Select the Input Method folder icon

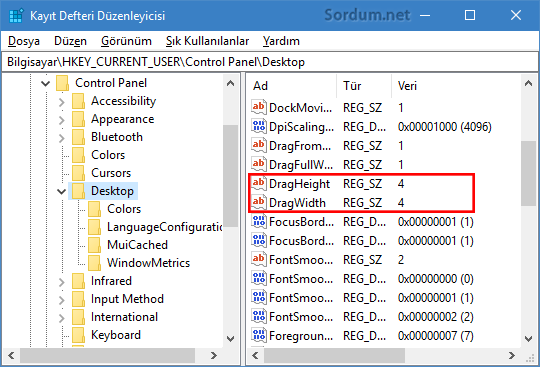click(79, 299)
